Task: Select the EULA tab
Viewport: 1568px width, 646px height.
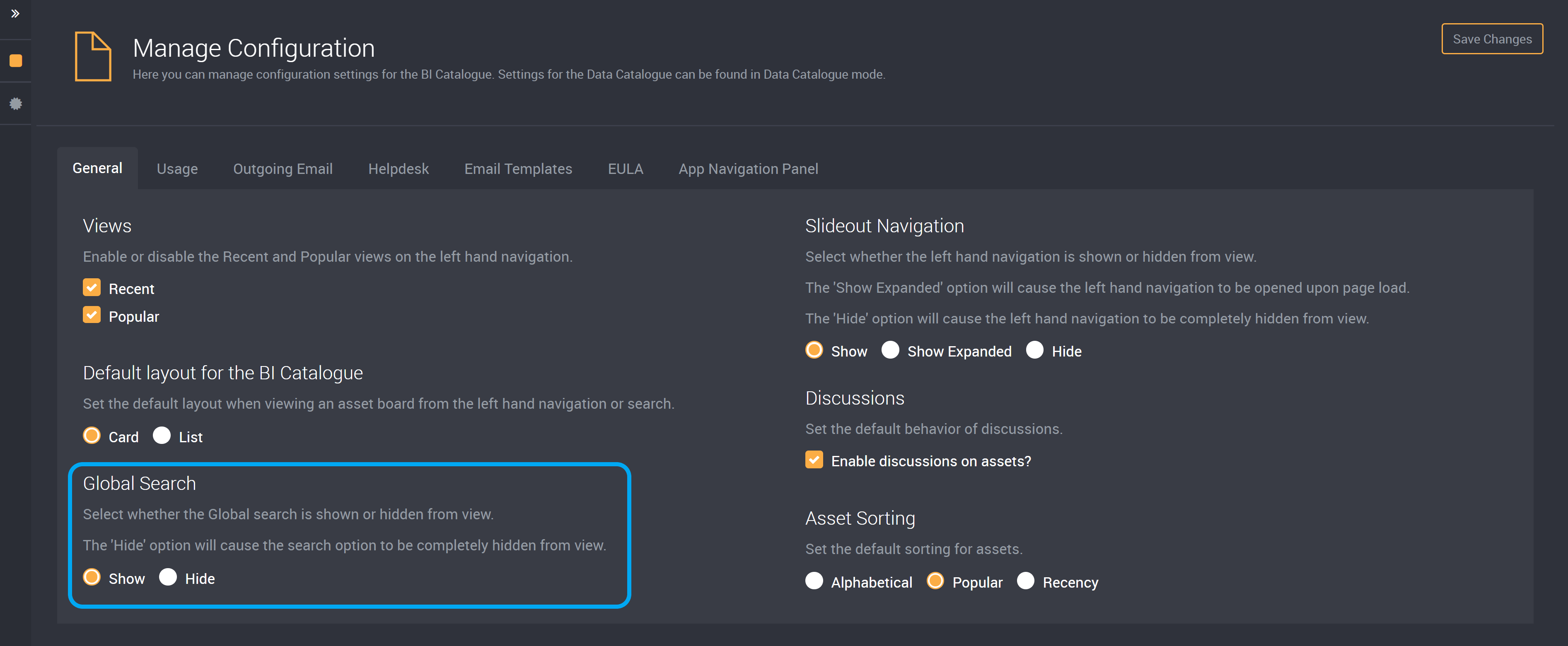Action: pyautogui.click(x=625, y=169)
